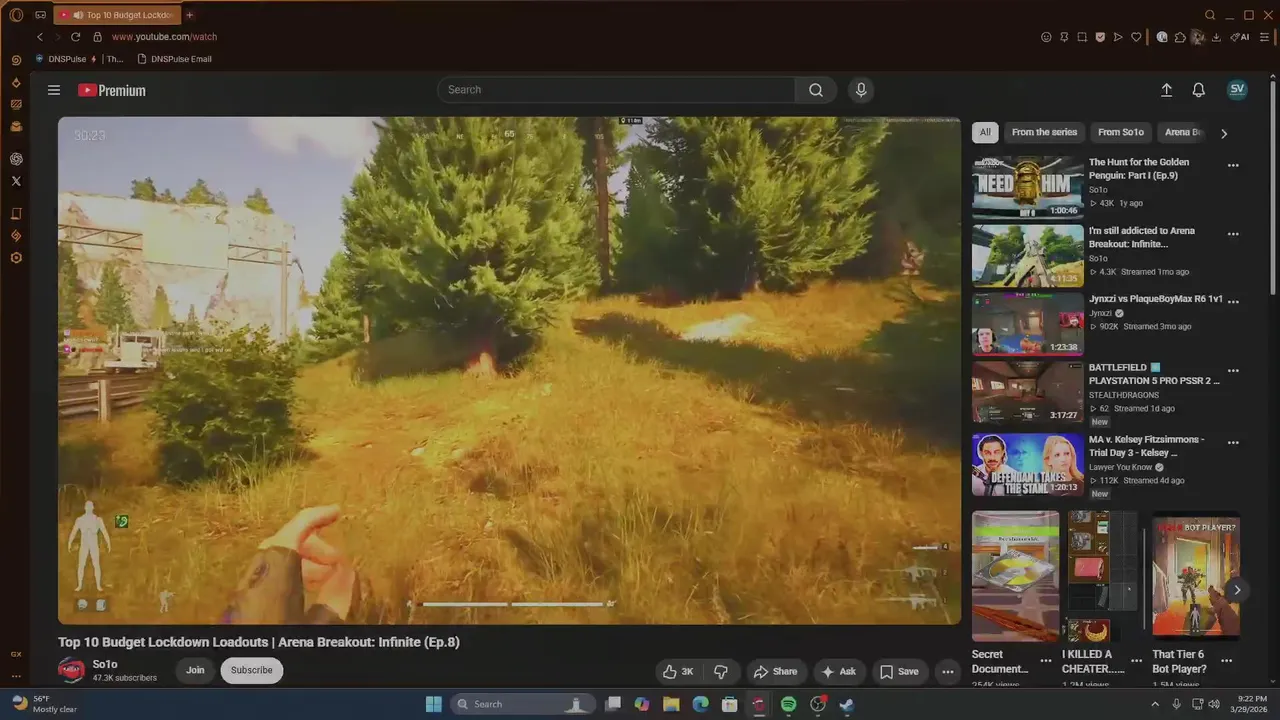Open more actions beside Save
Screen dimensions: 1280x720
[x=948, y=672]
